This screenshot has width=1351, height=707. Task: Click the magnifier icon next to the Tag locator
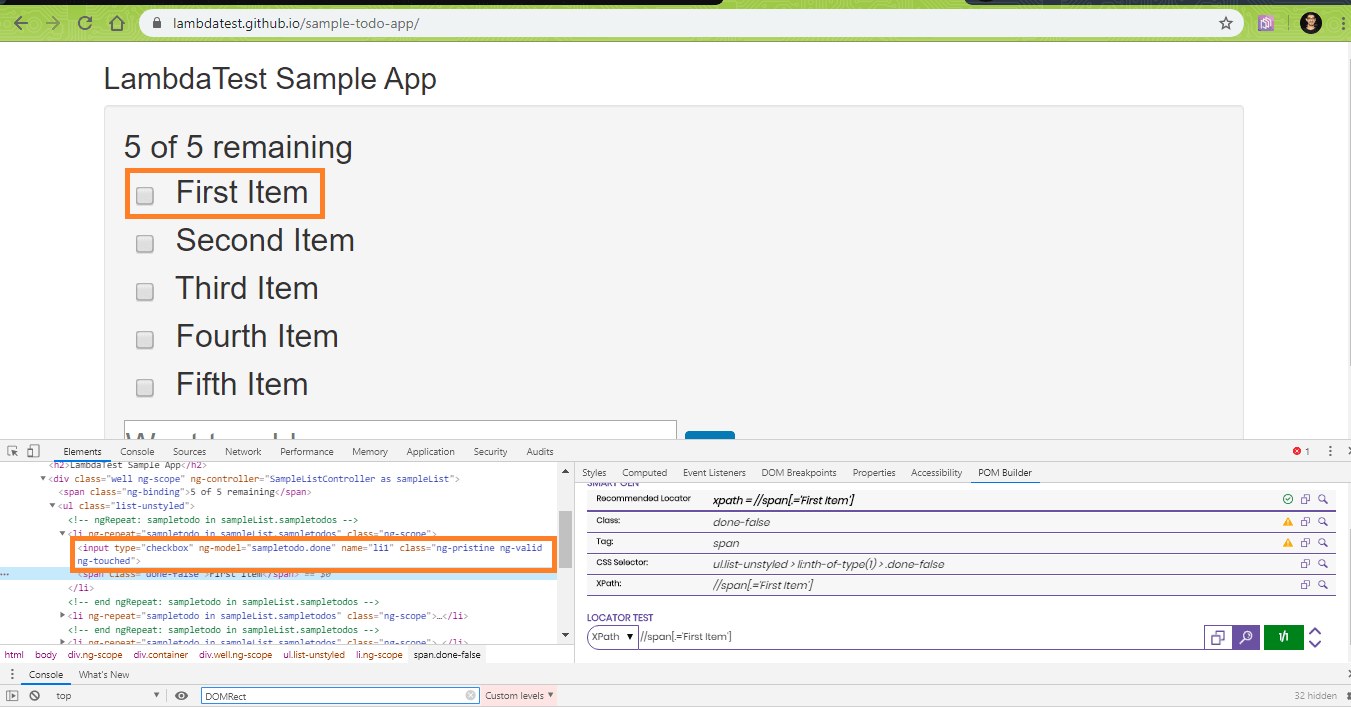point(1322,543)
